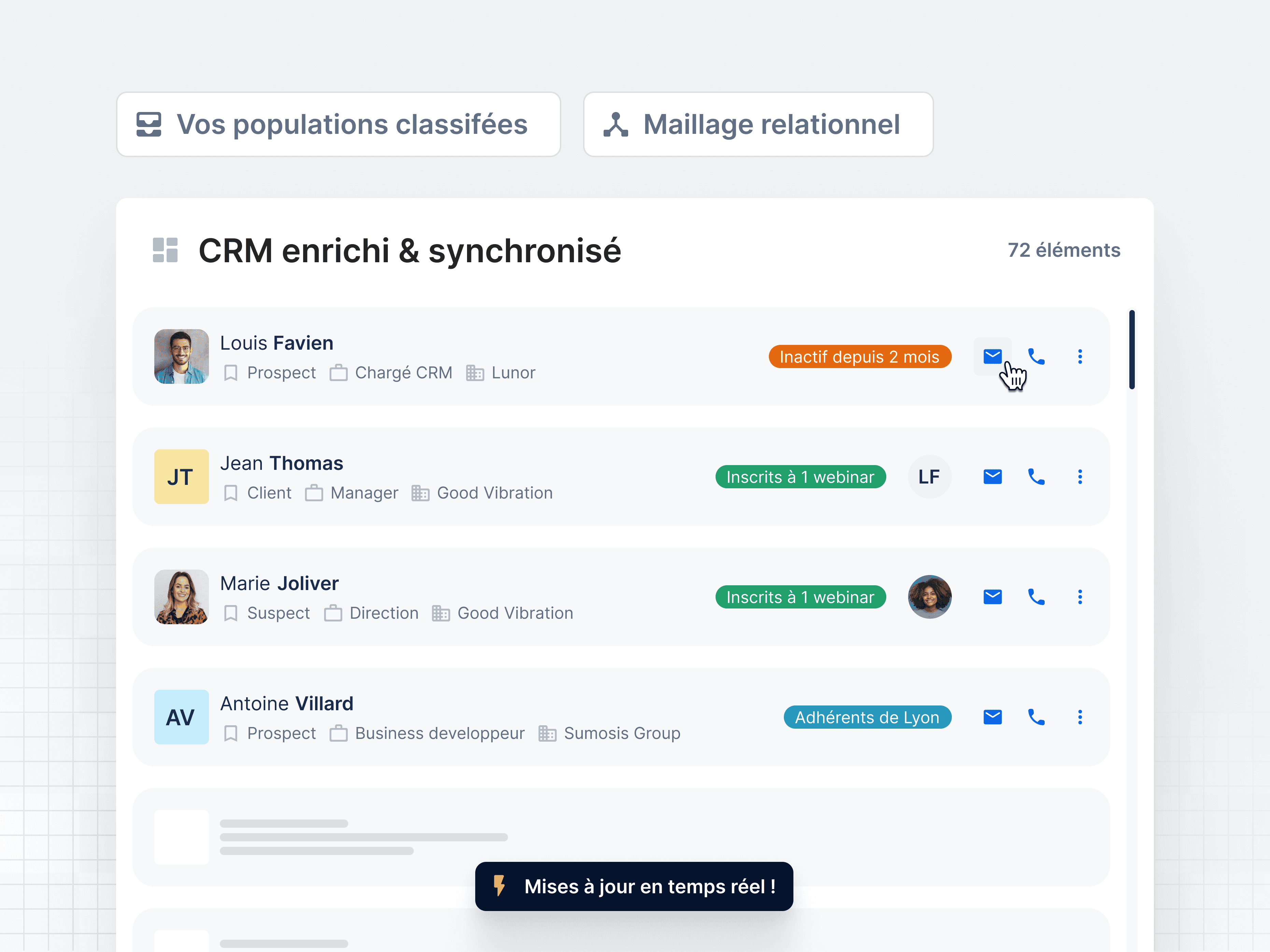This screenshot has height=952, width=1270.
Task: Open Marie Joliver's profile photo
Action: click(181, 597)
